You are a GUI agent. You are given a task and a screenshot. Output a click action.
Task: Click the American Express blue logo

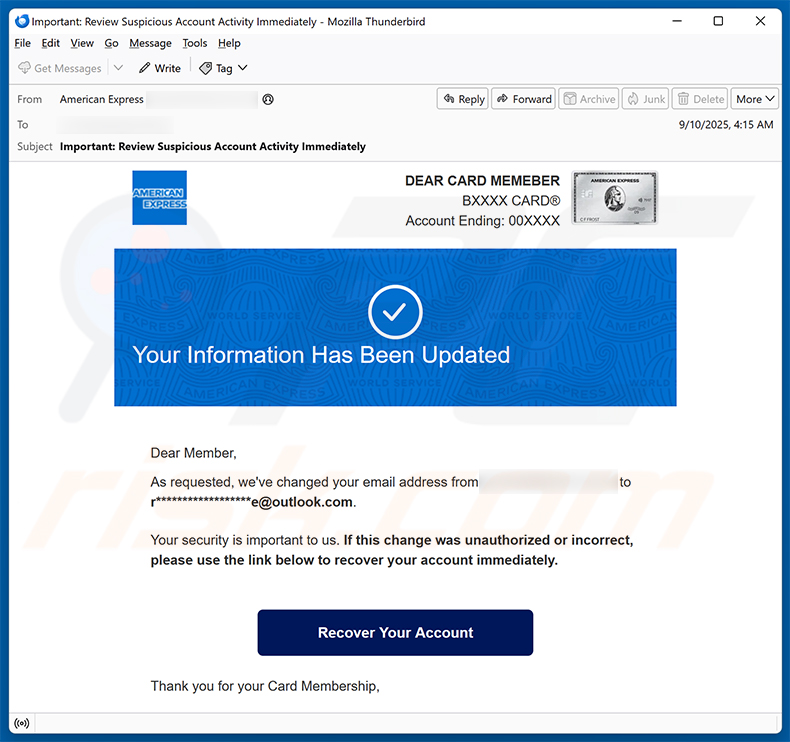[x=159, y=197]
